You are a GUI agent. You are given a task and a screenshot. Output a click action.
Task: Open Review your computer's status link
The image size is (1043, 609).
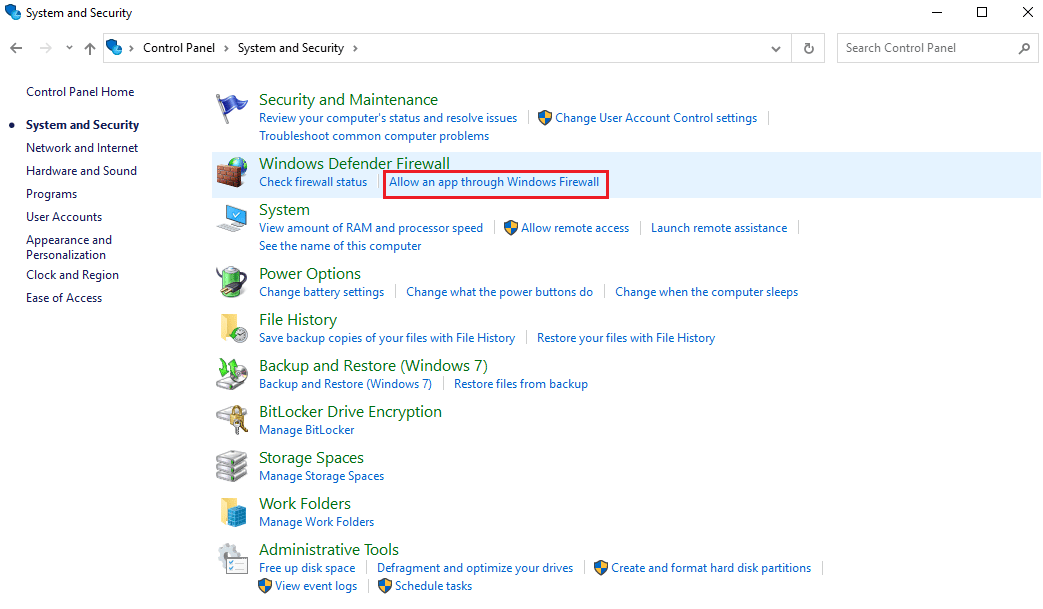pyautogui.click(x=388, y=118)
